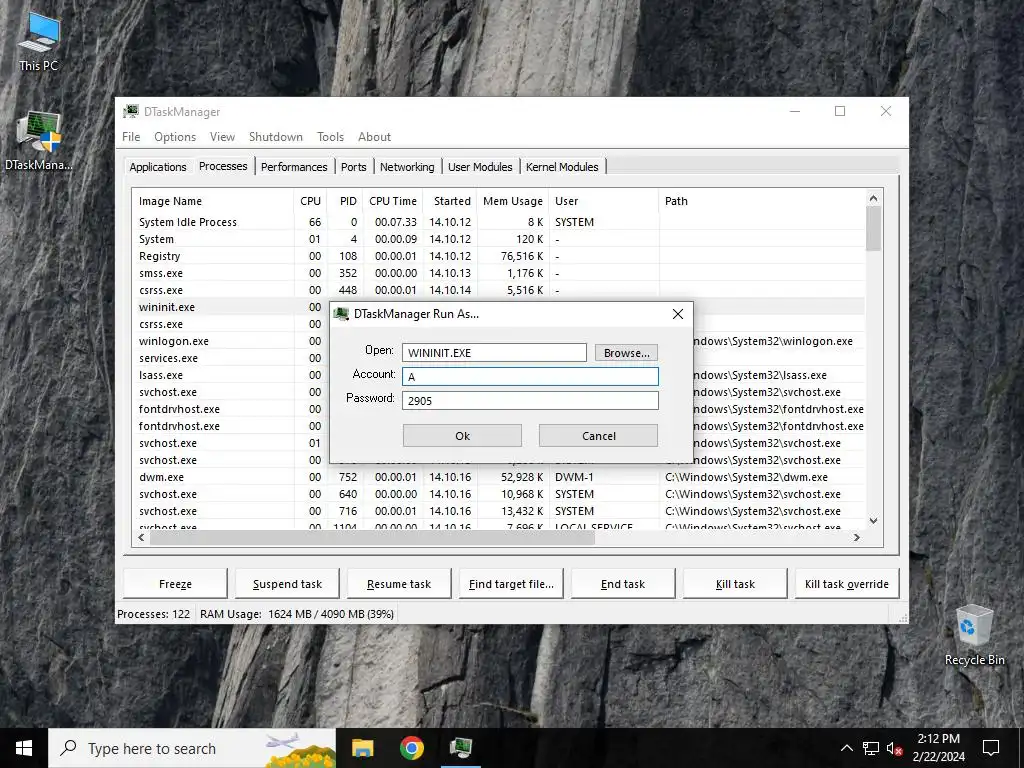Click the Kill task button
Screen dimensions: 1024x768
735,584
